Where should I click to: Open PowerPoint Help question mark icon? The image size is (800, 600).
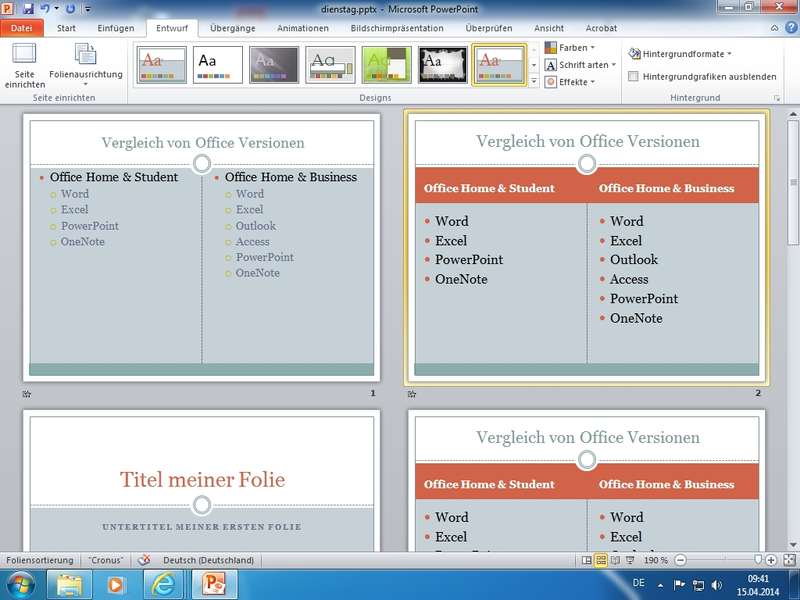792,28
